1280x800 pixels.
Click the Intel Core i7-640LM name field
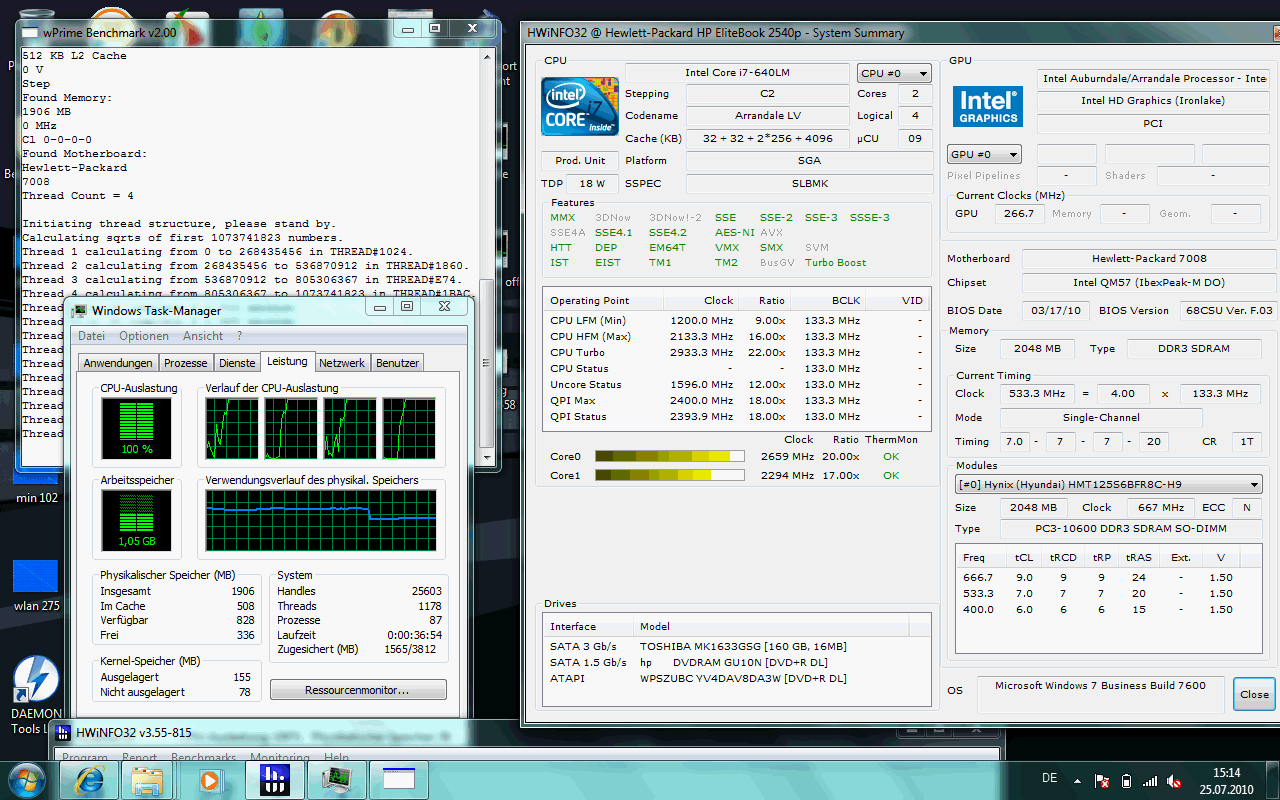click(x=738, y=73)
